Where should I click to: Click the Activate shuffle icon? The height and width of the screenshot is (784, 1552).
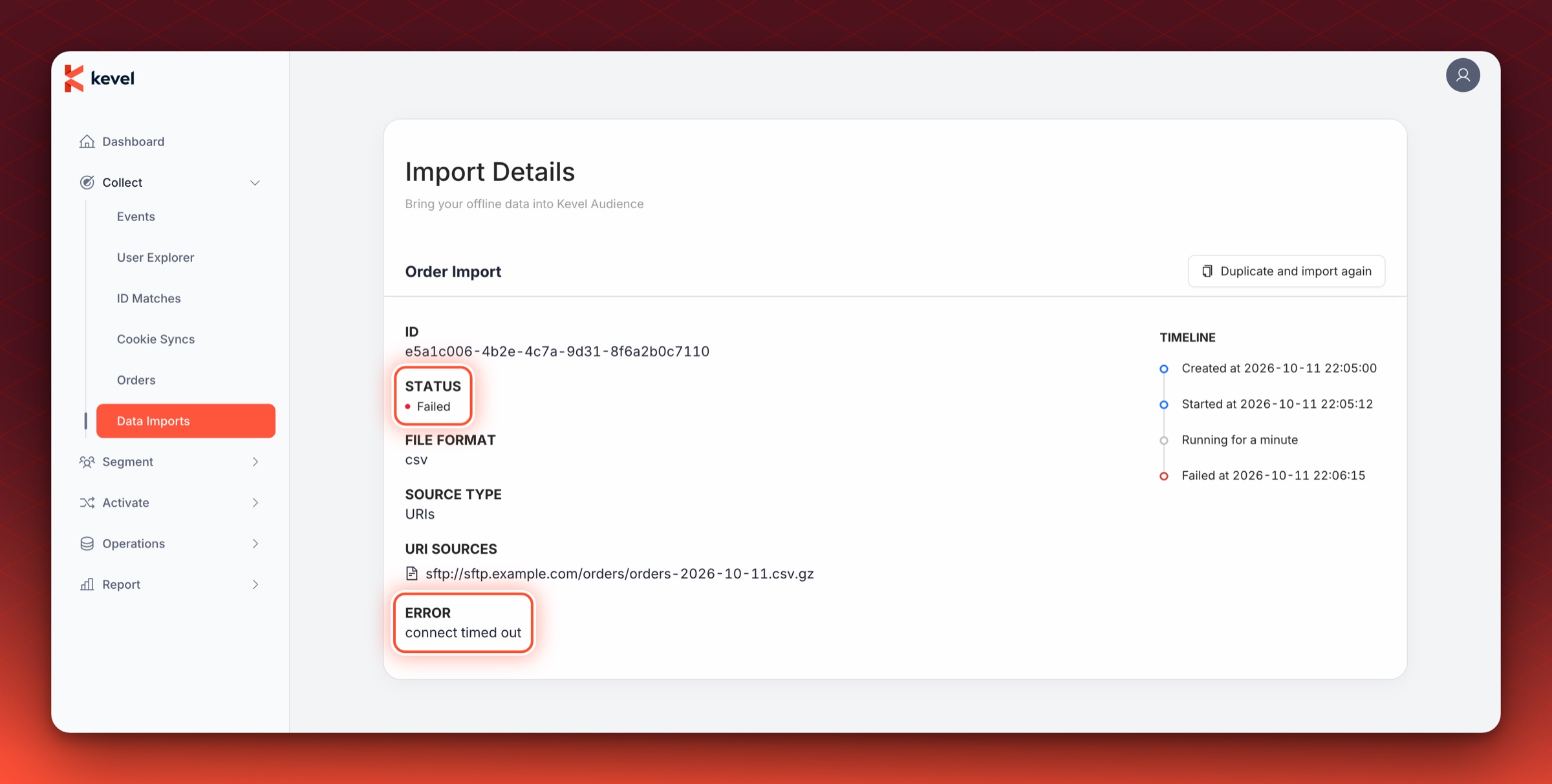87,502
